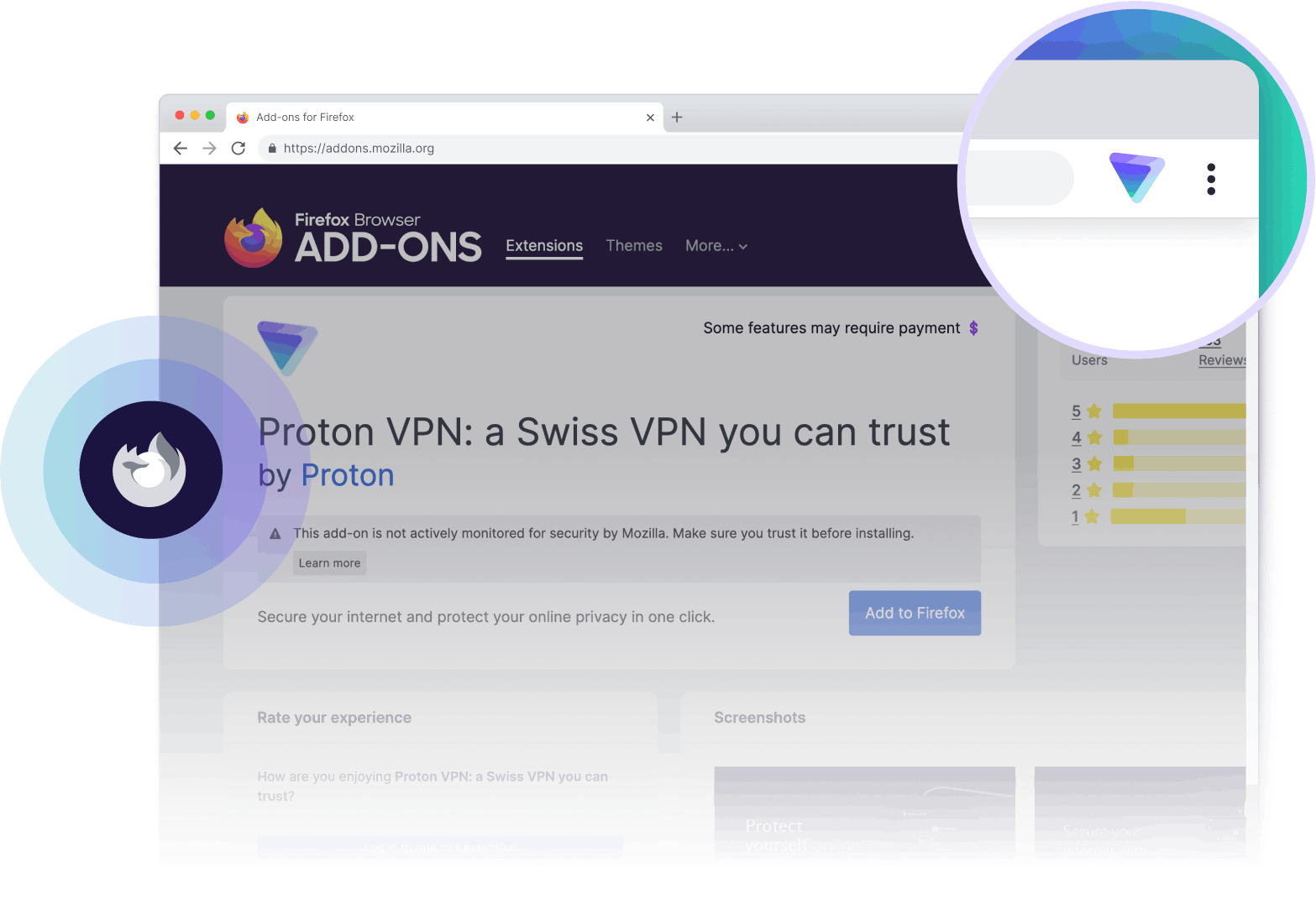Viewport: 1316px width, 916px height.
Task: Close the Add-ons for Firefox tab
Action: [x=650, y=118]
